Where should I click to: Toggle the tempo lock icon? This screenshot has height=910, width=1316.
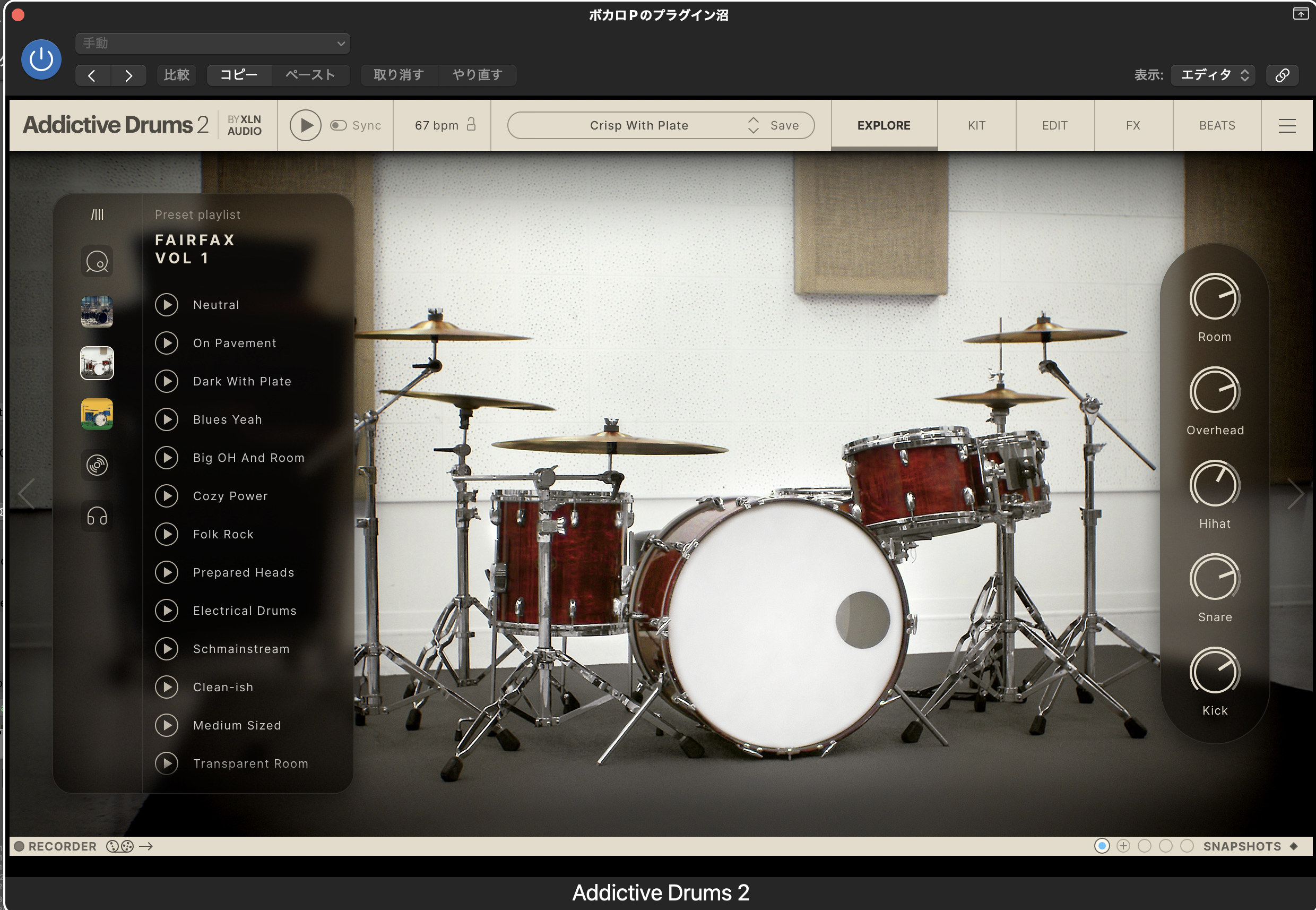471,124
